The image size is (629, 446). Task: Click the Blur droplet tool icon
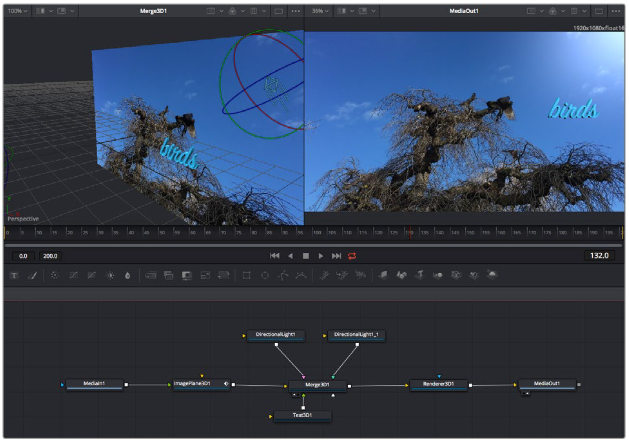[x=128, y=275]
